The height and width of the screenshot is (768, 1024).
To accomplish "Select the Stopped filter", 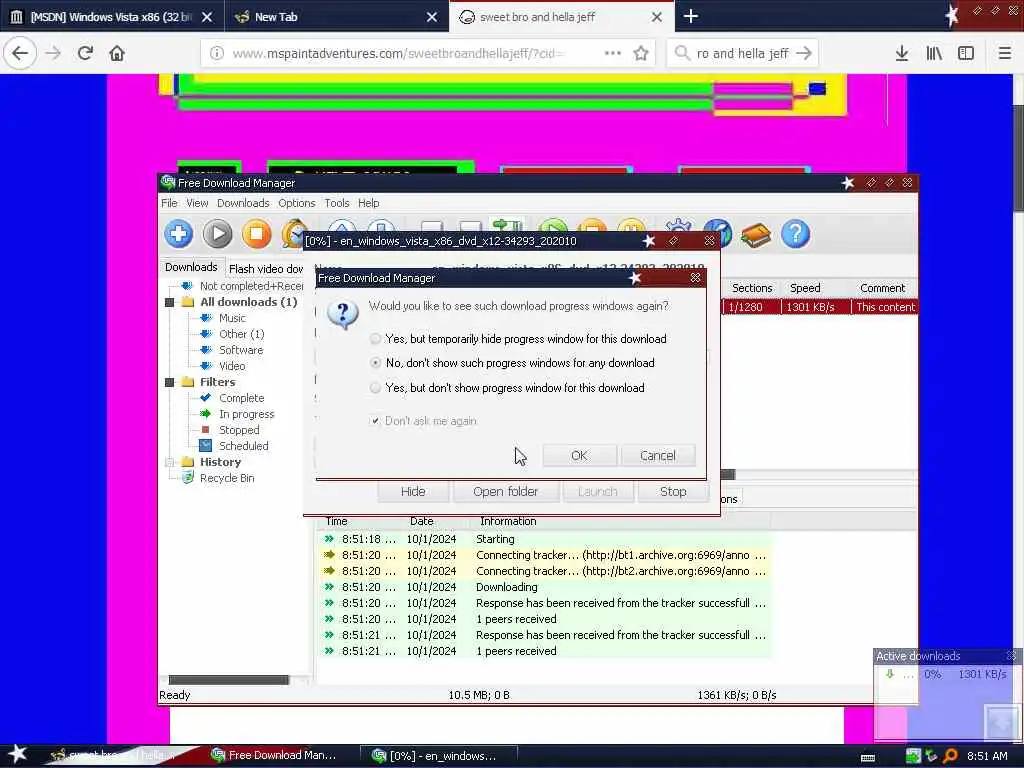I will point(239,430).
